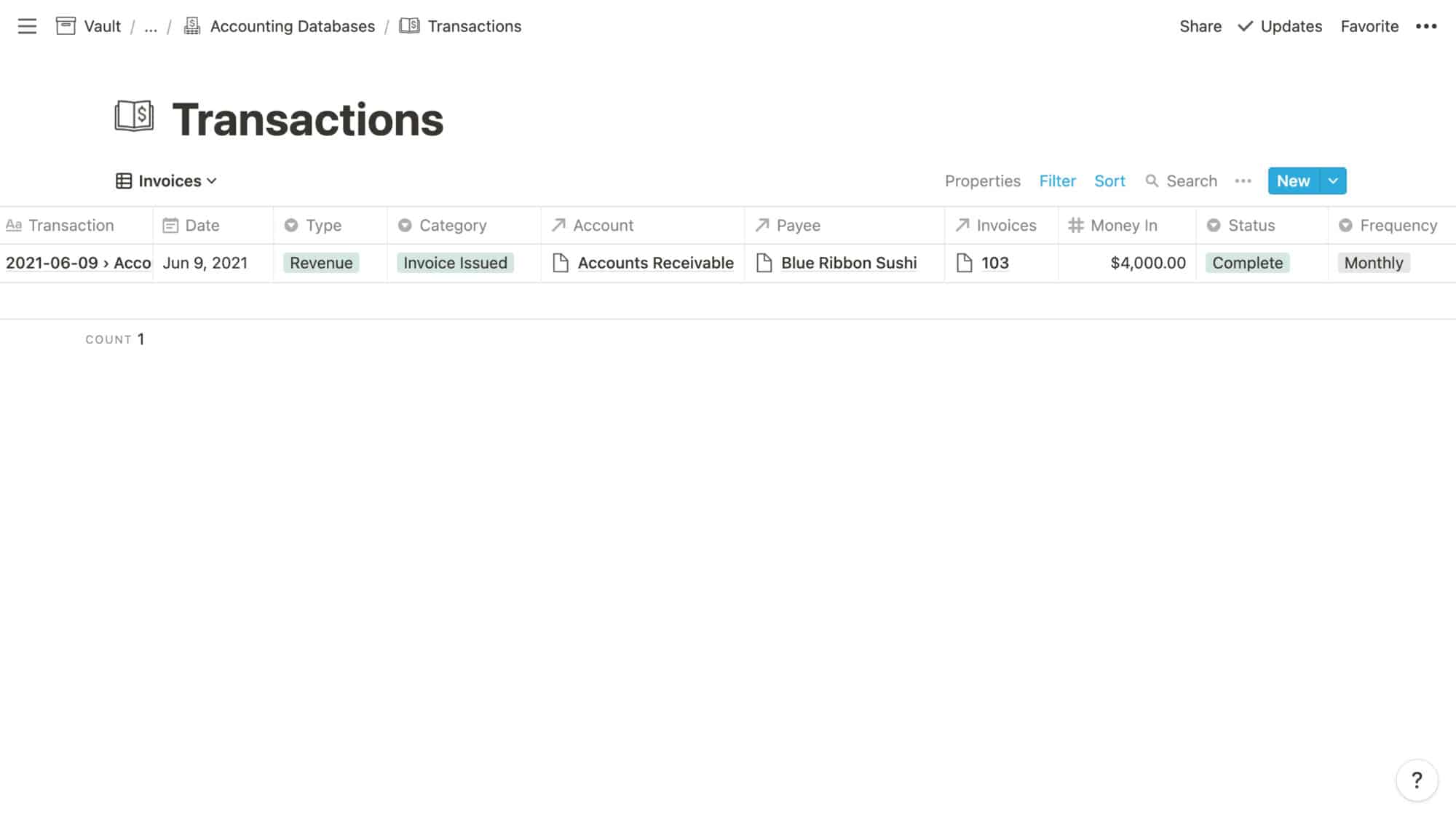Click the page icon next to Accounts Receivable
The height and width of the screenshot is (819, 1456).
pyautogui.click(x=561, y=263)
